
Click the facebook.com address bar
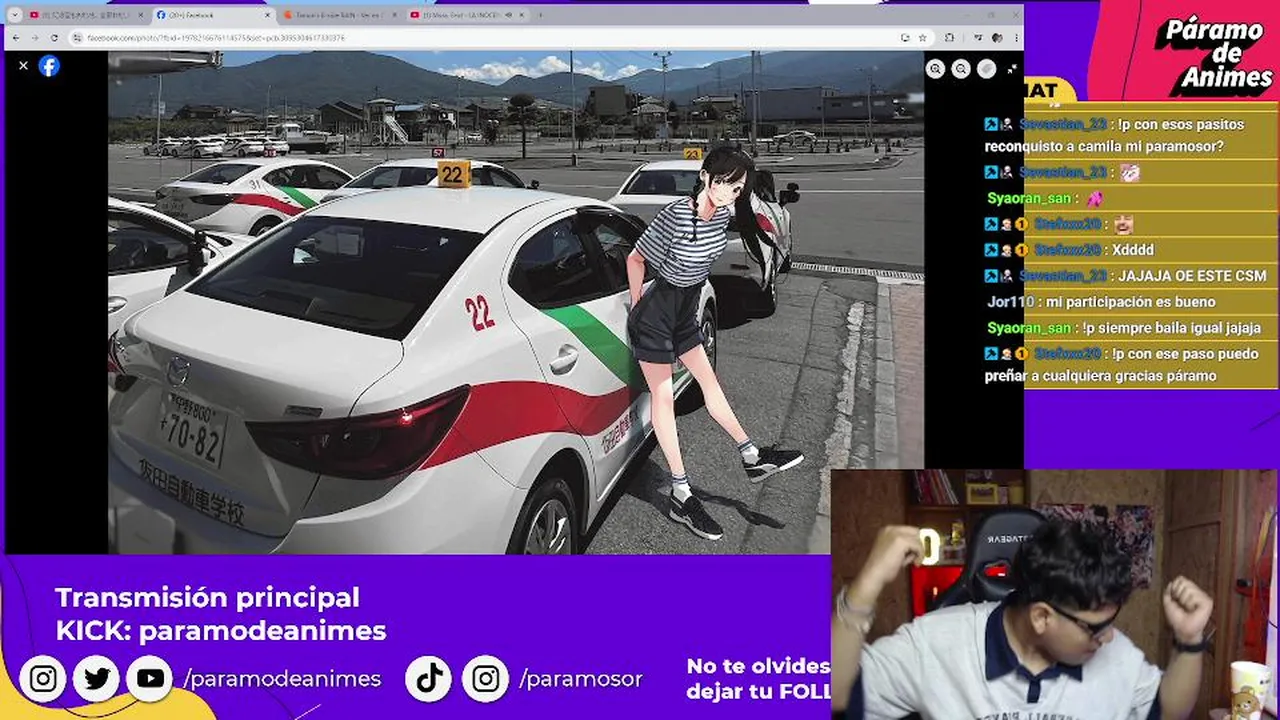[x=490, y=38]
